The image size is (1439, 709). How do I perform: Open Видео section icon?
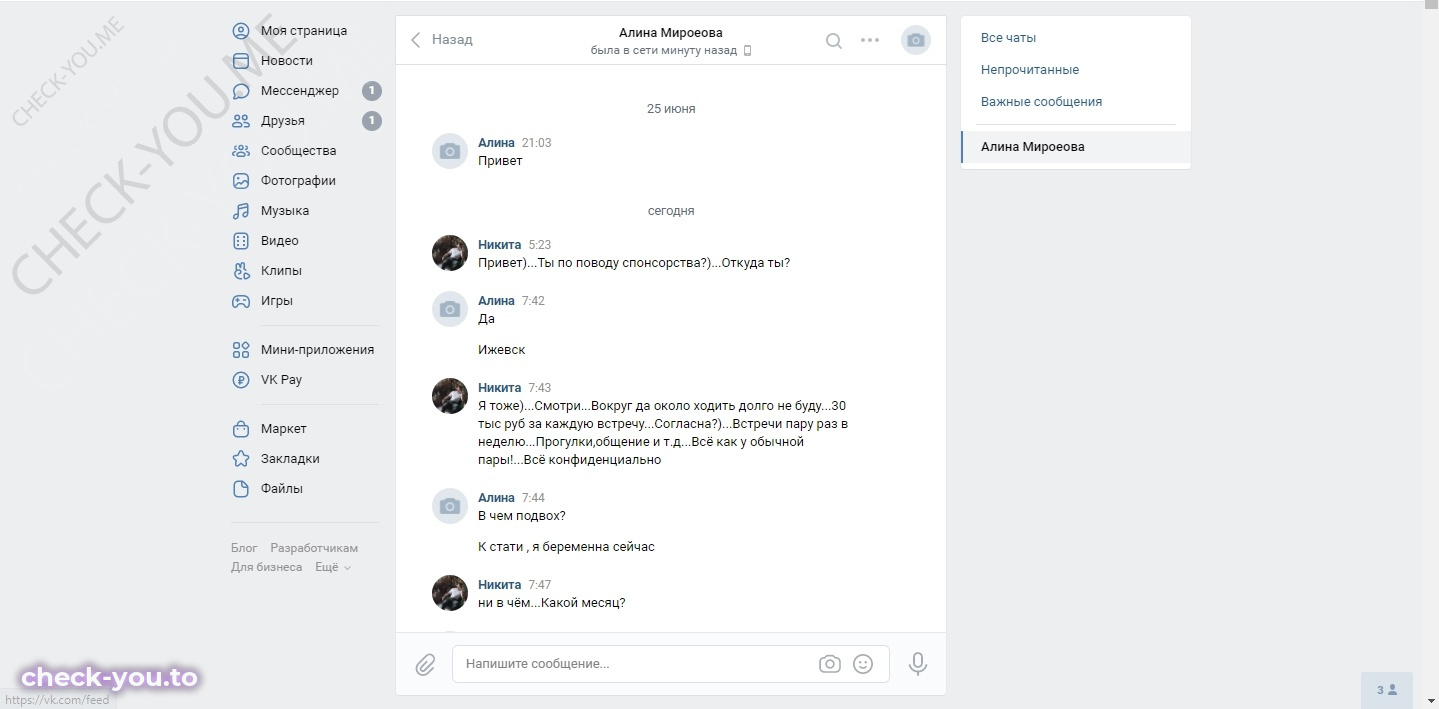pyautogui.click(x=241, y=241)
